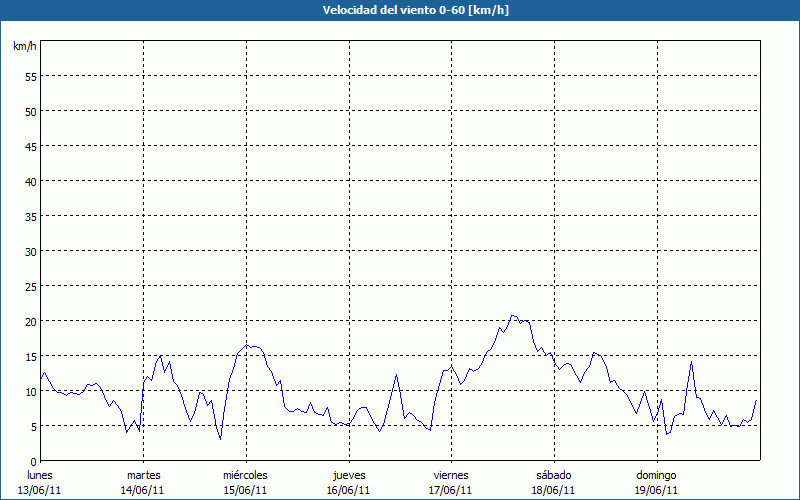Pick the 'jueves' day label

coord(349,475)
